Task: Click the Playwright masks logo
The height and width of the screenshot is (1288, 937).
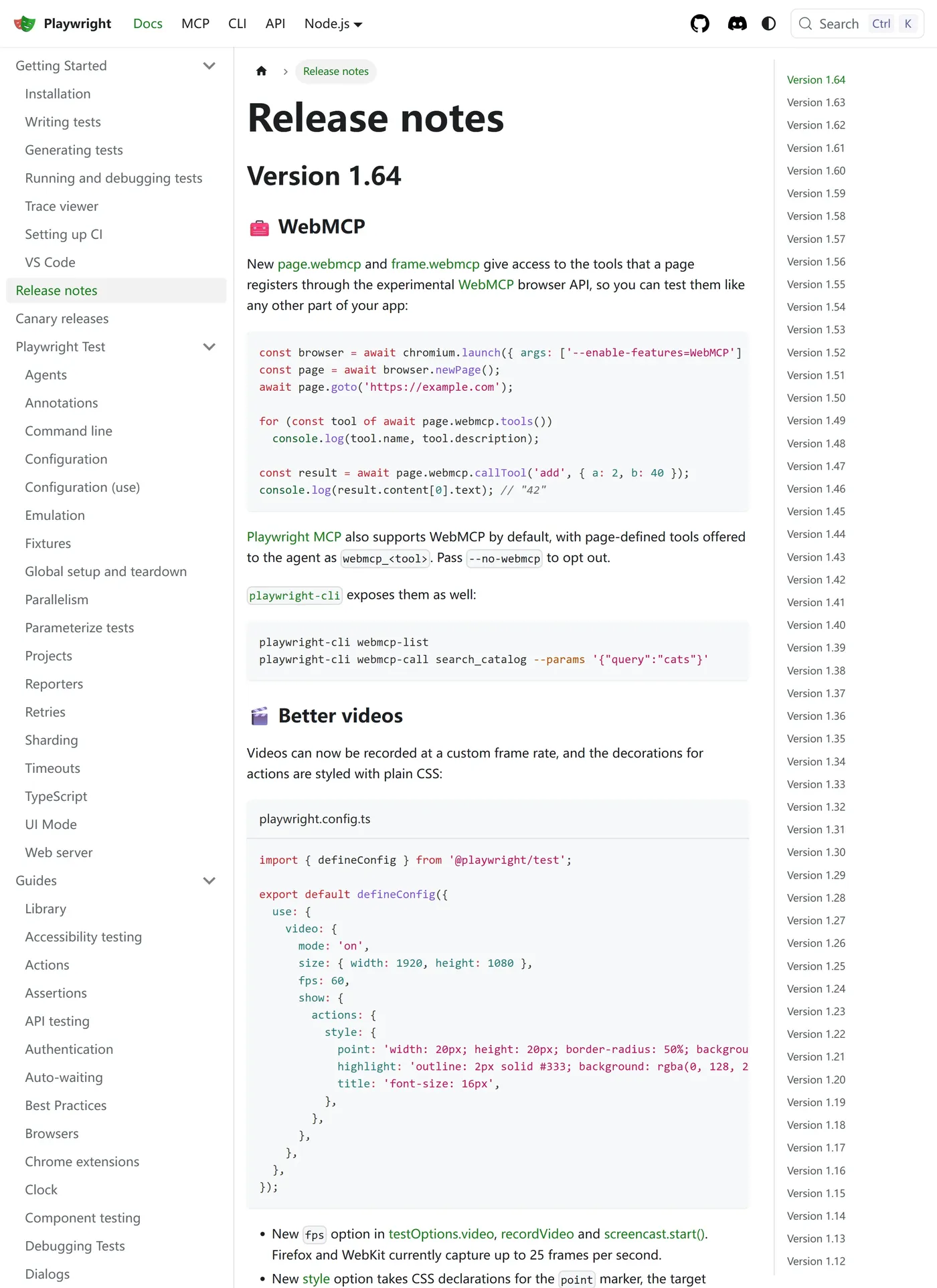Action: pyautogui.click(x=25, y=24)
